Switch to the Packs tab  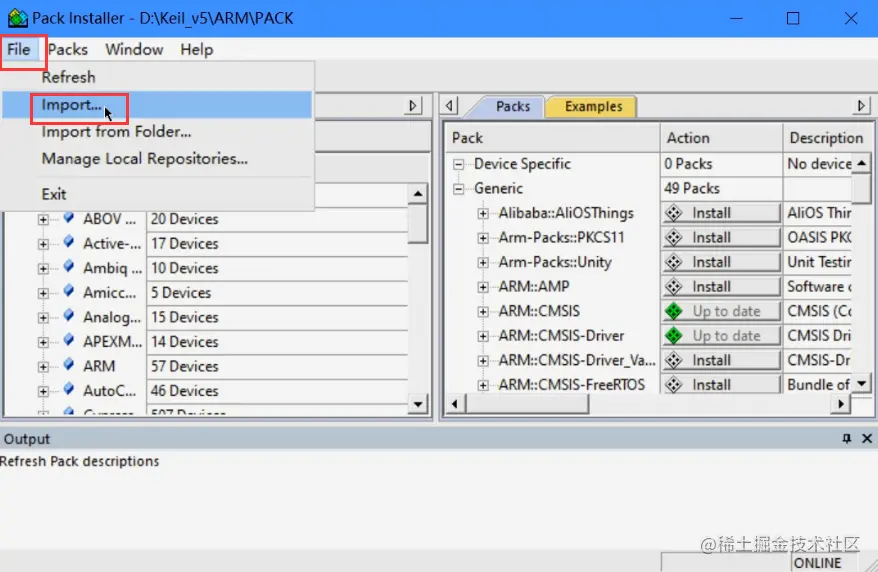tap(512, 106)
